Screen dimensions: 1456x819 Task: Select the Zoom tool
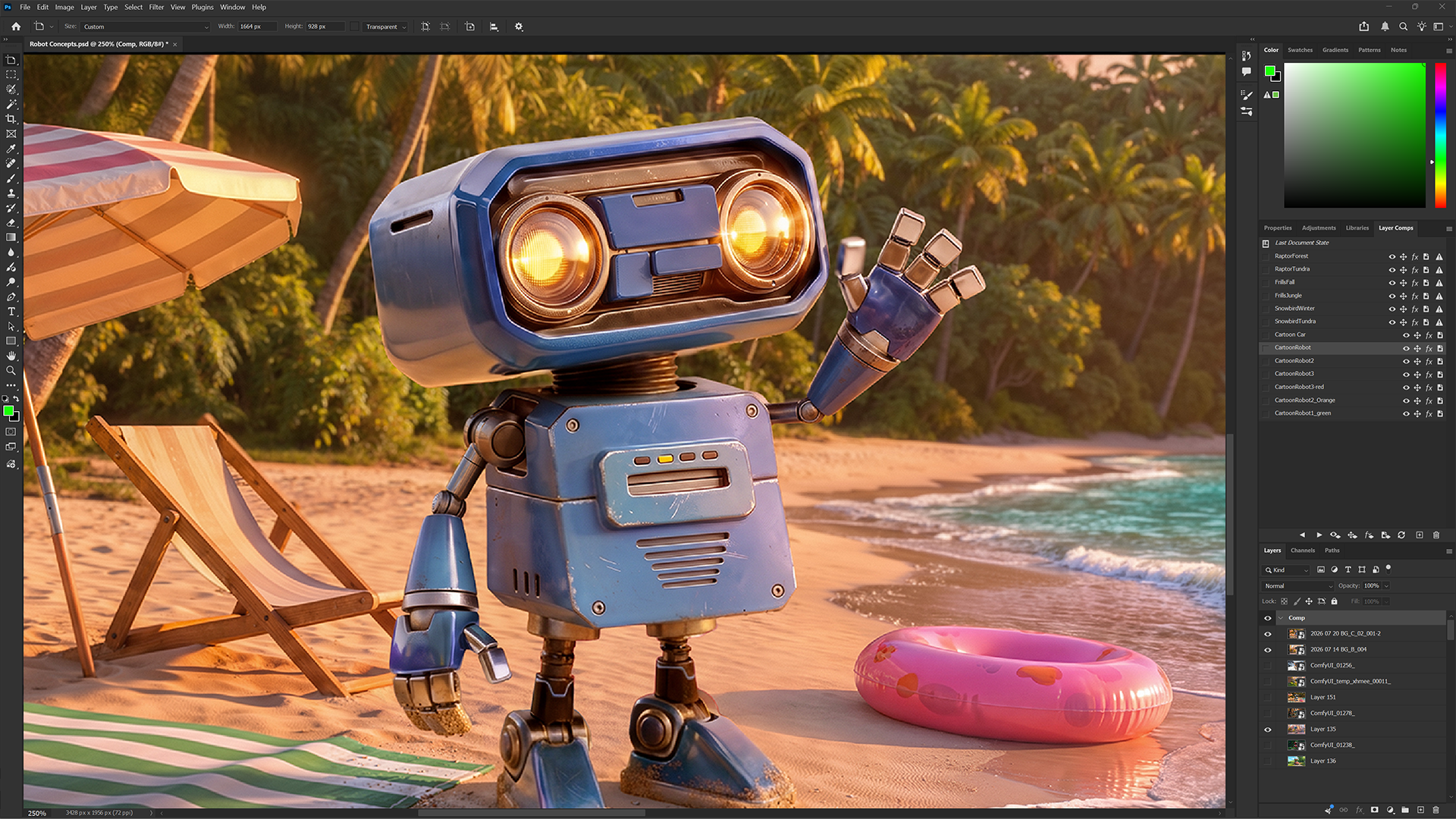[11, 371]
